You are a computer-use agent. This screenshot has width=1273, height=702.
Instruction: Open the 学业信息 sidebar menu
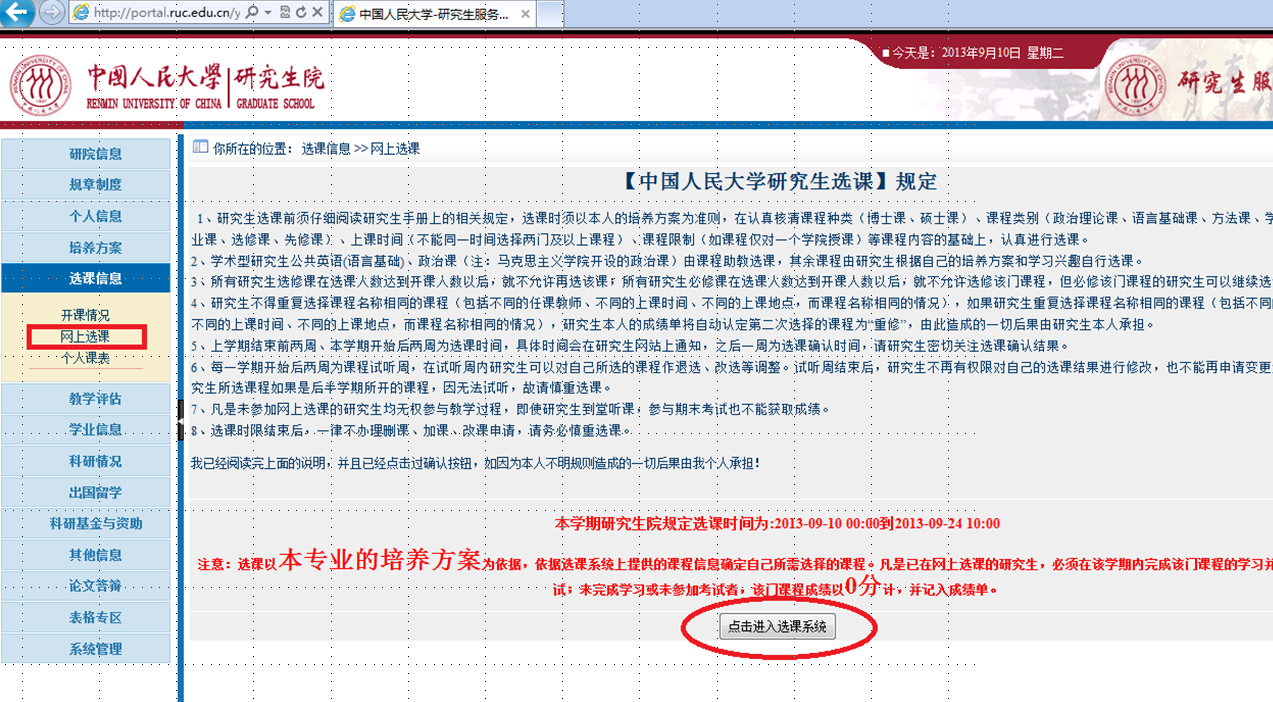86,430
